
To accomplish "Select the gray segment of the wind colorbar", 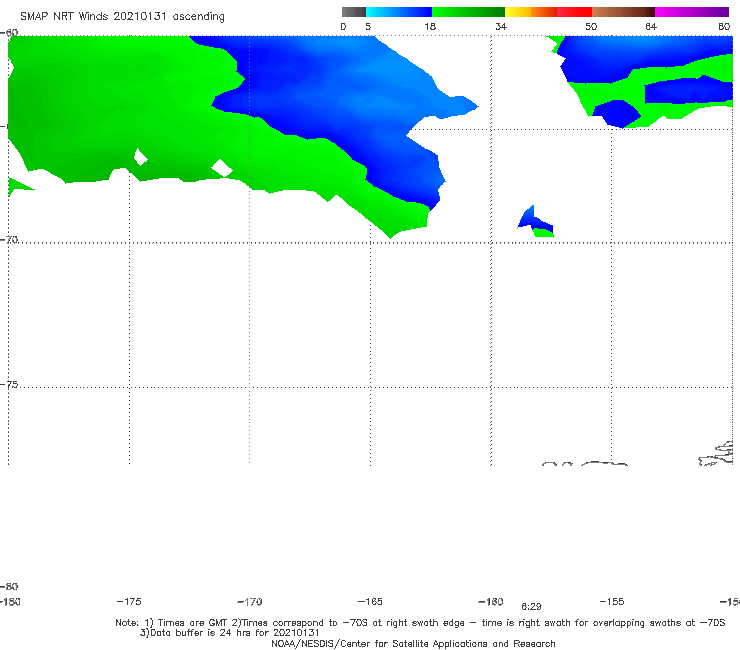I will coord(353,12).
